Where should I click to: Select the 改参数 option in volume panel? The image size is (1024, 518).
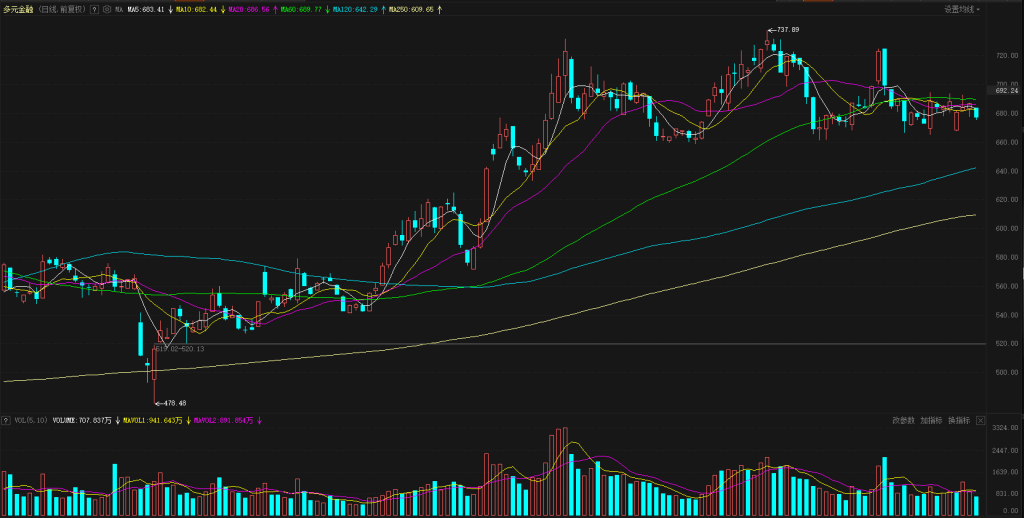pos(904,421)
